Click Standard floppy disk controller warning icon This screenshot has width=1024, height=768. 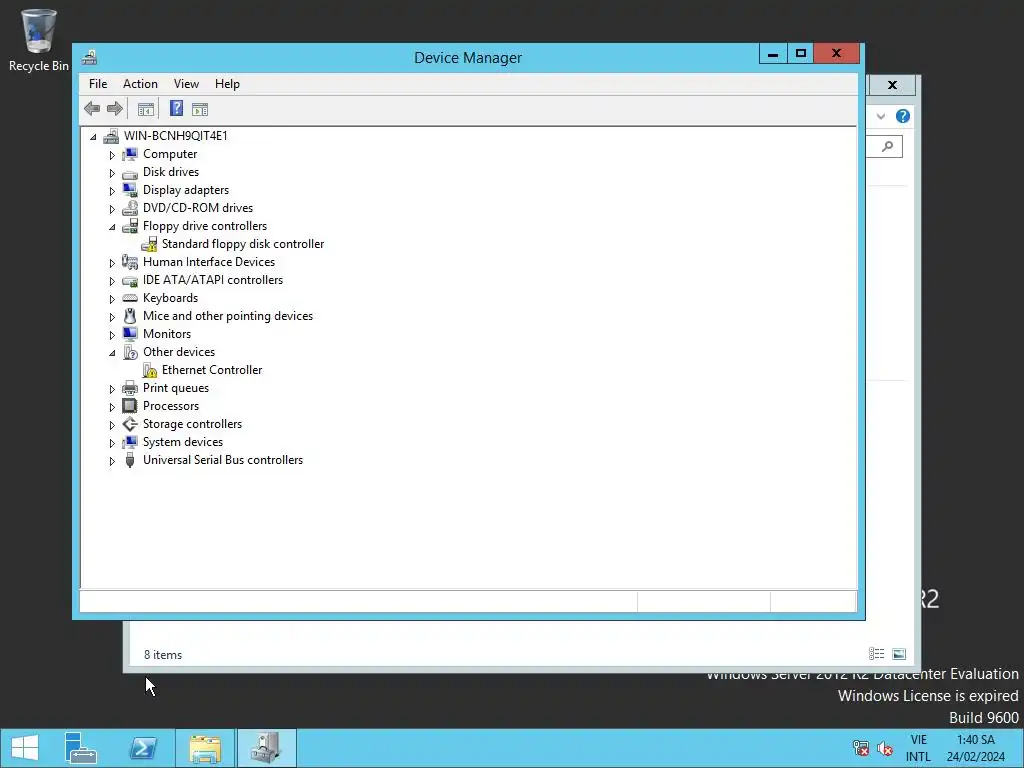click(x=150, y=244)
